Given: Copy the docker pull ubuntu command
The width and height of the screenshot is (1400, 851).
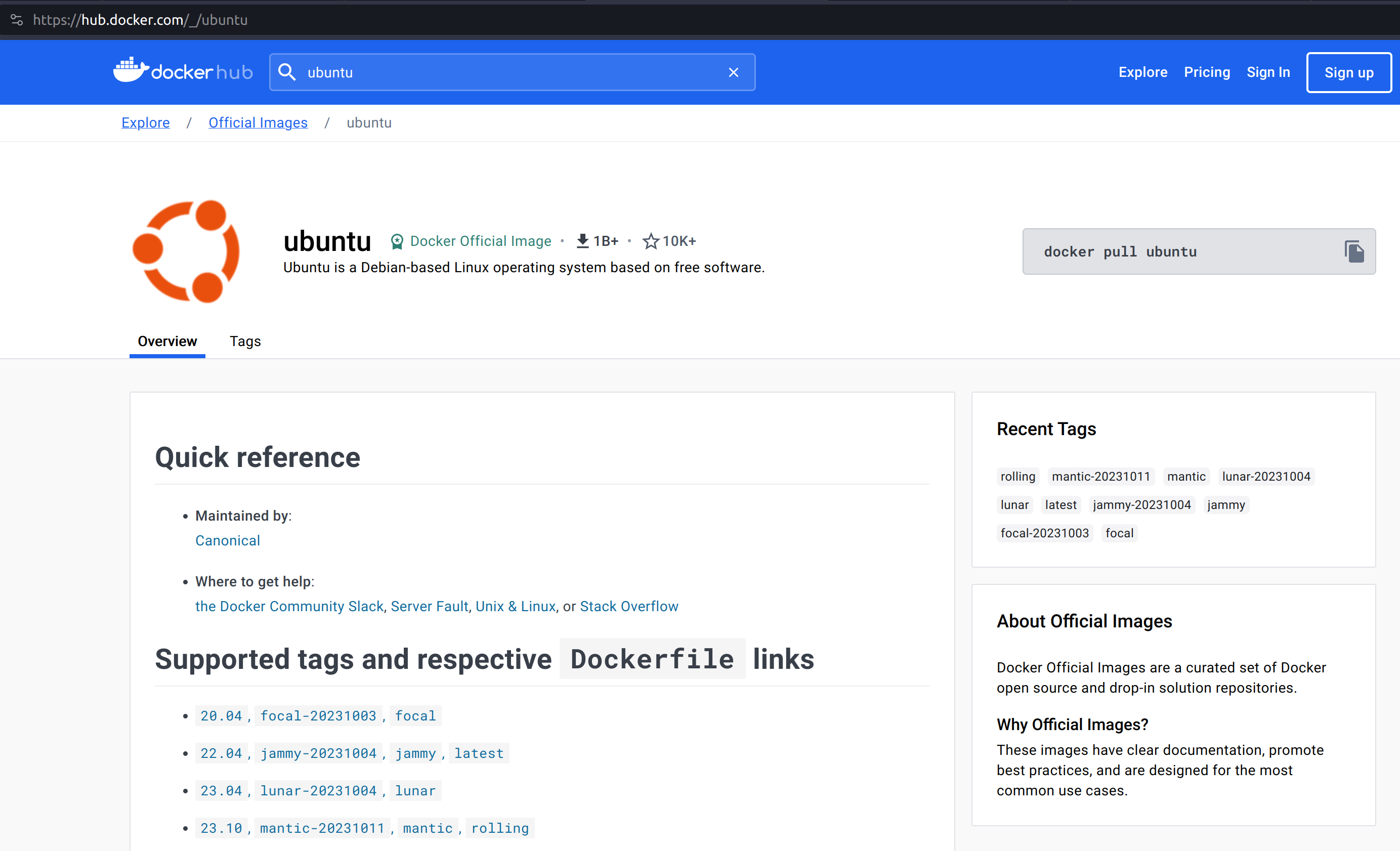Looking at the screenshot, I should click(x=1354, y=251).
